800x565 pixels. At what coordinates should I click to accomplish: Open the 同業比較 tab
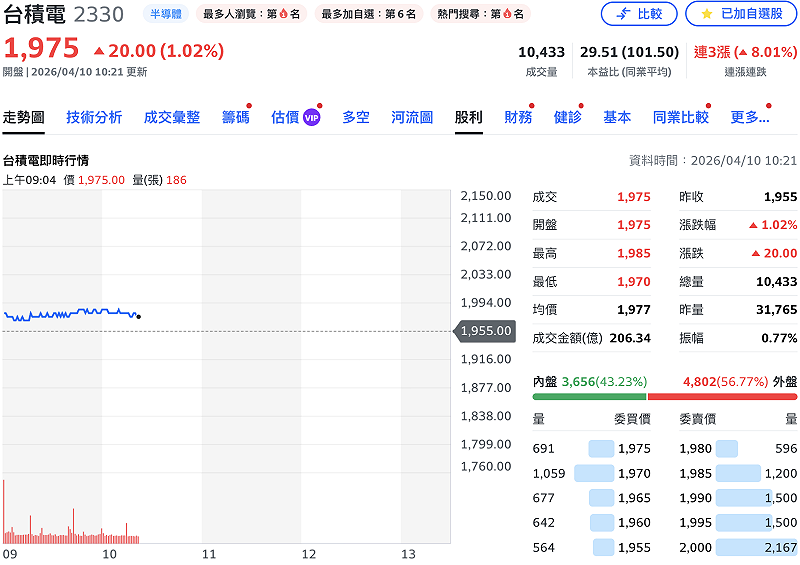click(x=680, y=117)
